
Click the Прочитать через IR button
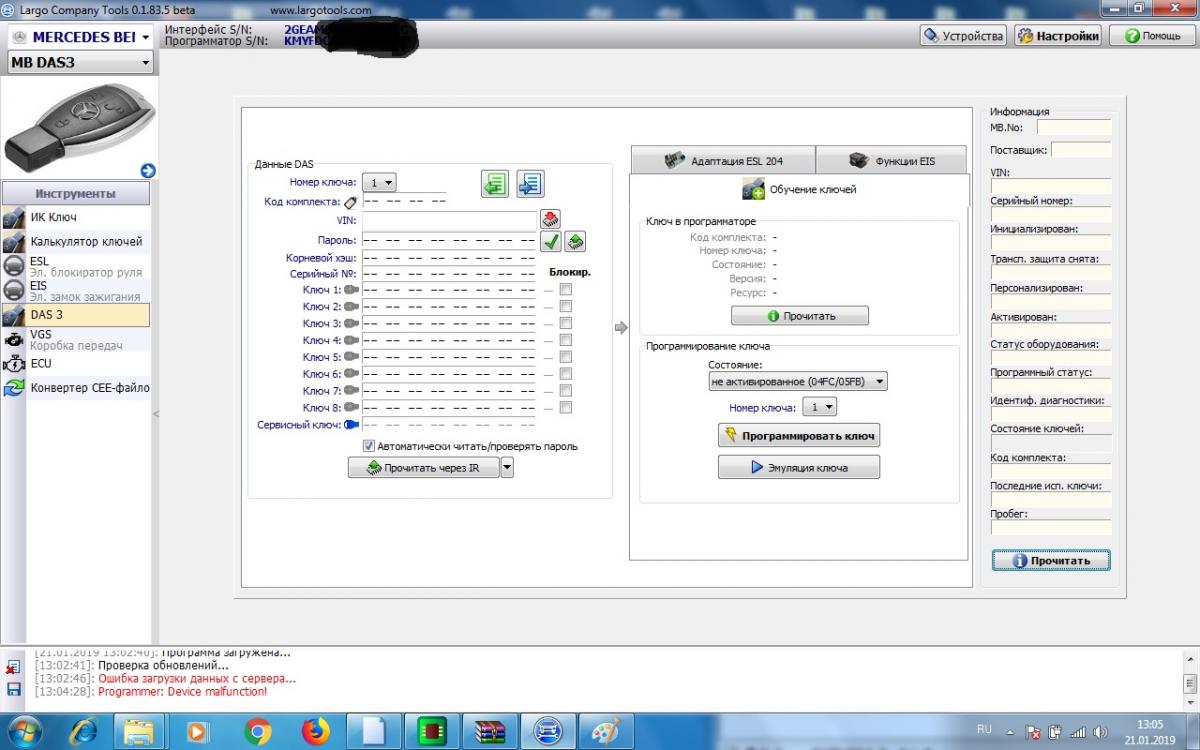[424, 467]
